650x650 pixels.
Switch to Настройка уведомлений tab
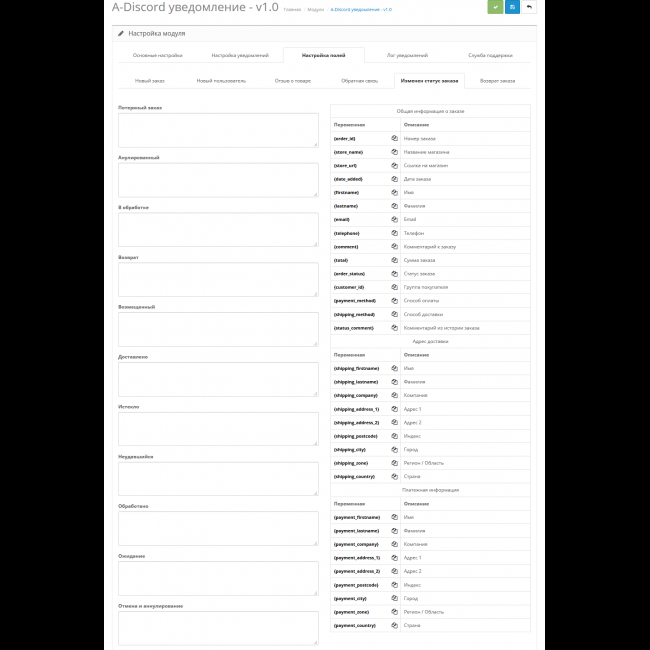point(240,56)
